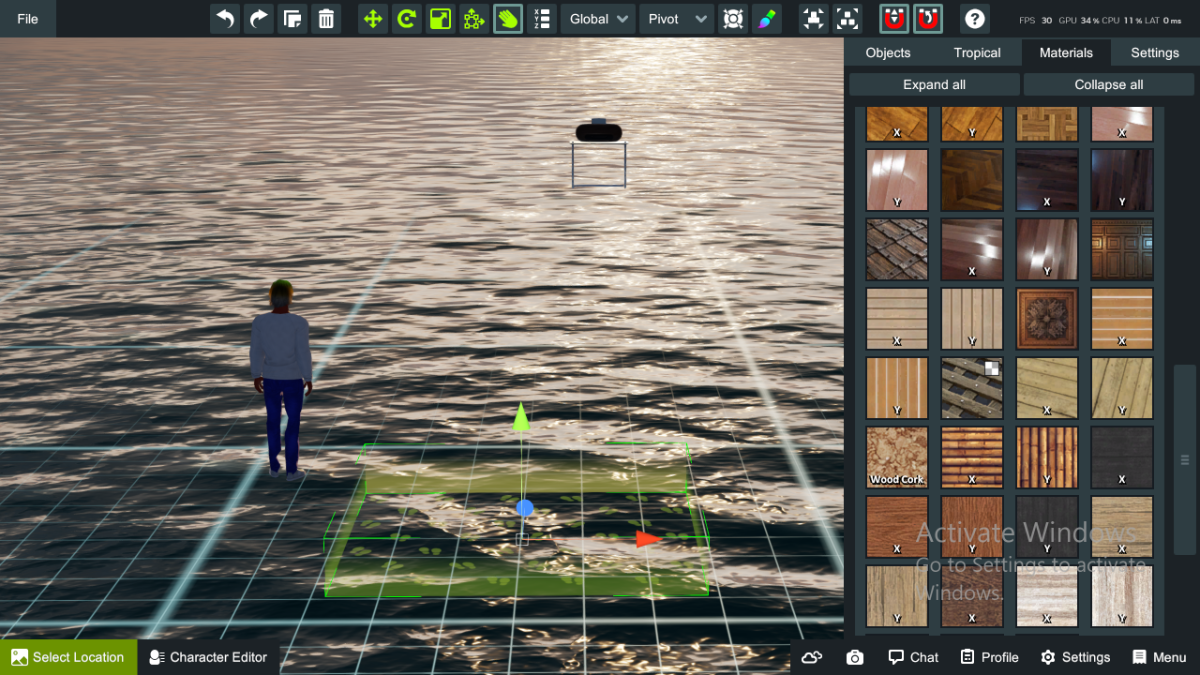The width and height of the screenshot is (1200, 675).
Task: Select the Rotate tool
Action: point(406,19)
